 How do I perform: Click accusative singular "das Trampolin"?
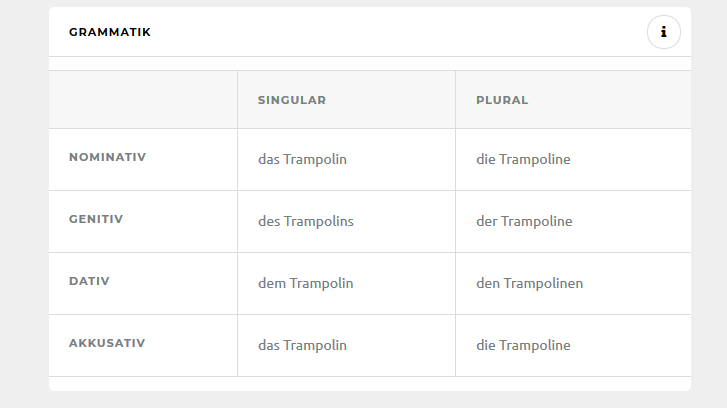[x=302, y=345]
